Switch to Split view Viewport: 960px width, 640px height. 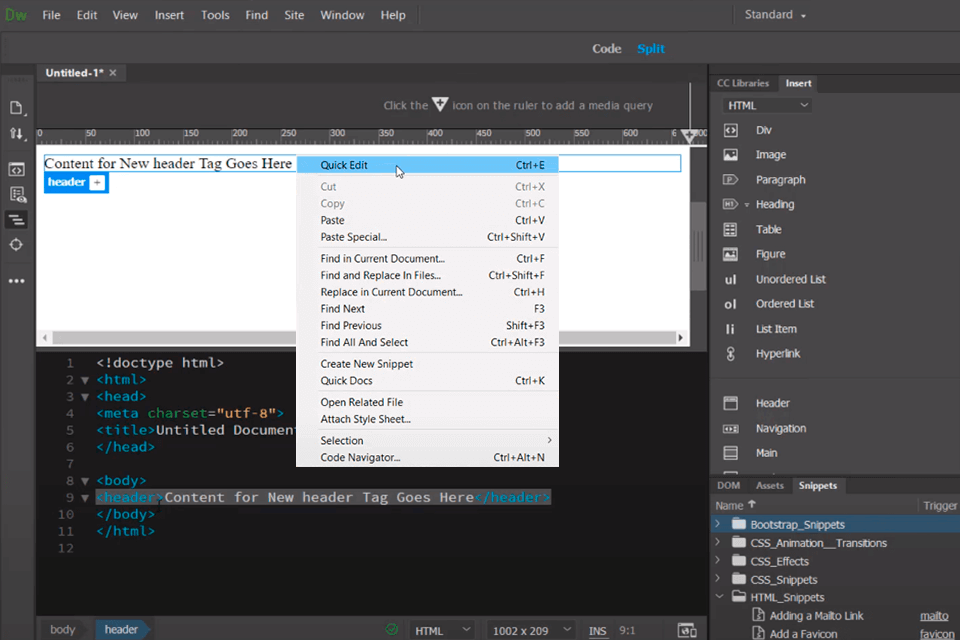tap(651, 48)
